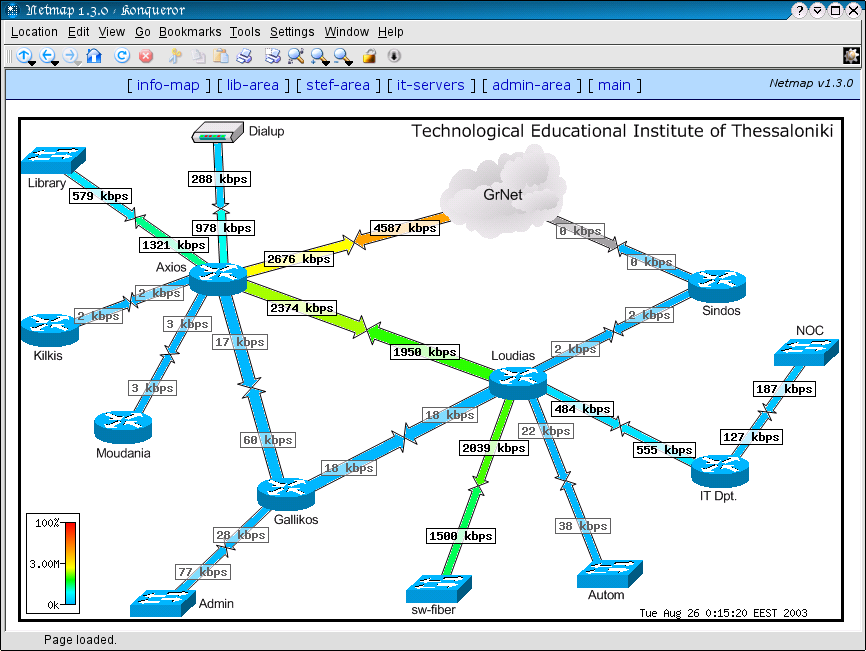Image resolution: width=866 pixels, height=651 pixels.
Task: Click the 4587 kbps link label
Action: (x=405, y=228)
